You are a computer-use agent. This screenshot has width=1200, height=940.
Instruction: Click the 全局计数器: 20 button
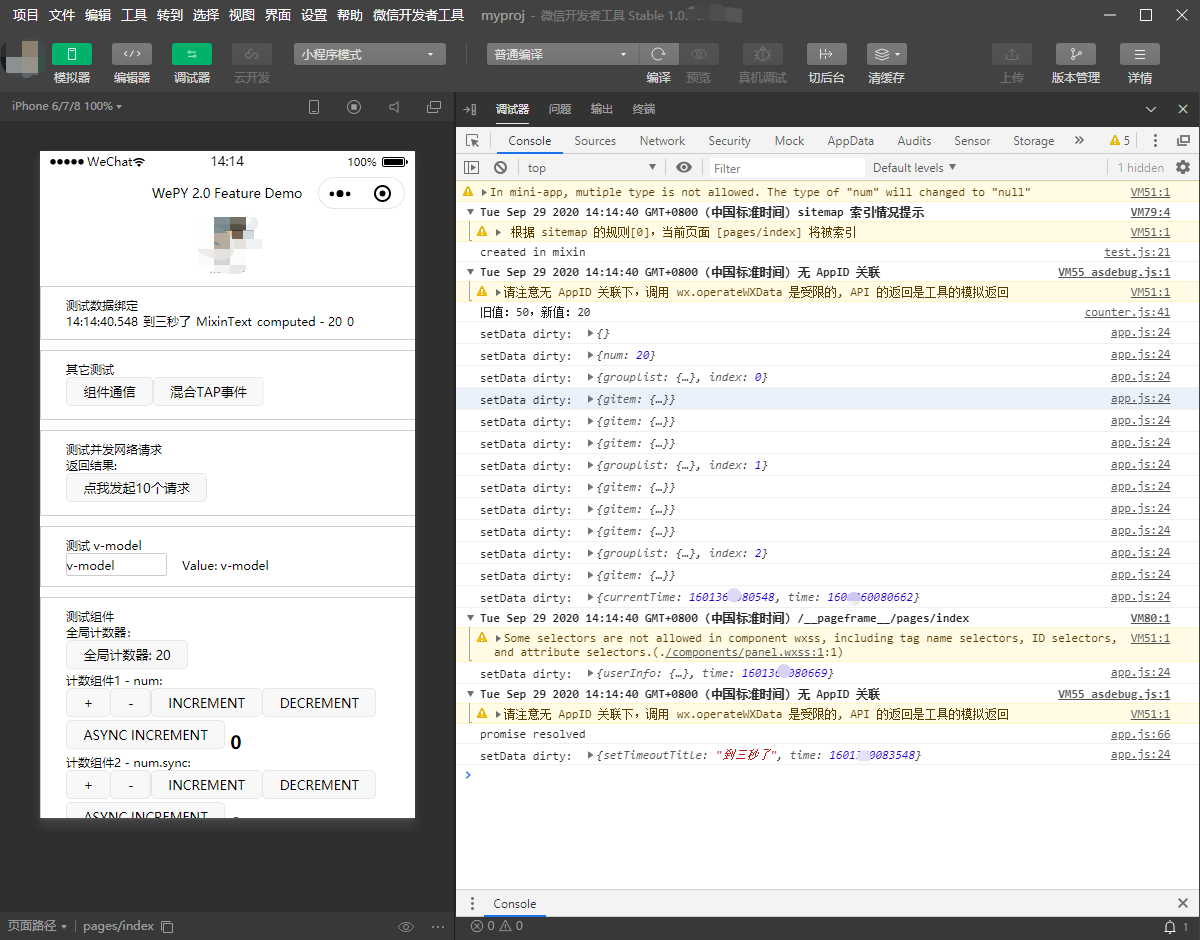coord(127,655)
